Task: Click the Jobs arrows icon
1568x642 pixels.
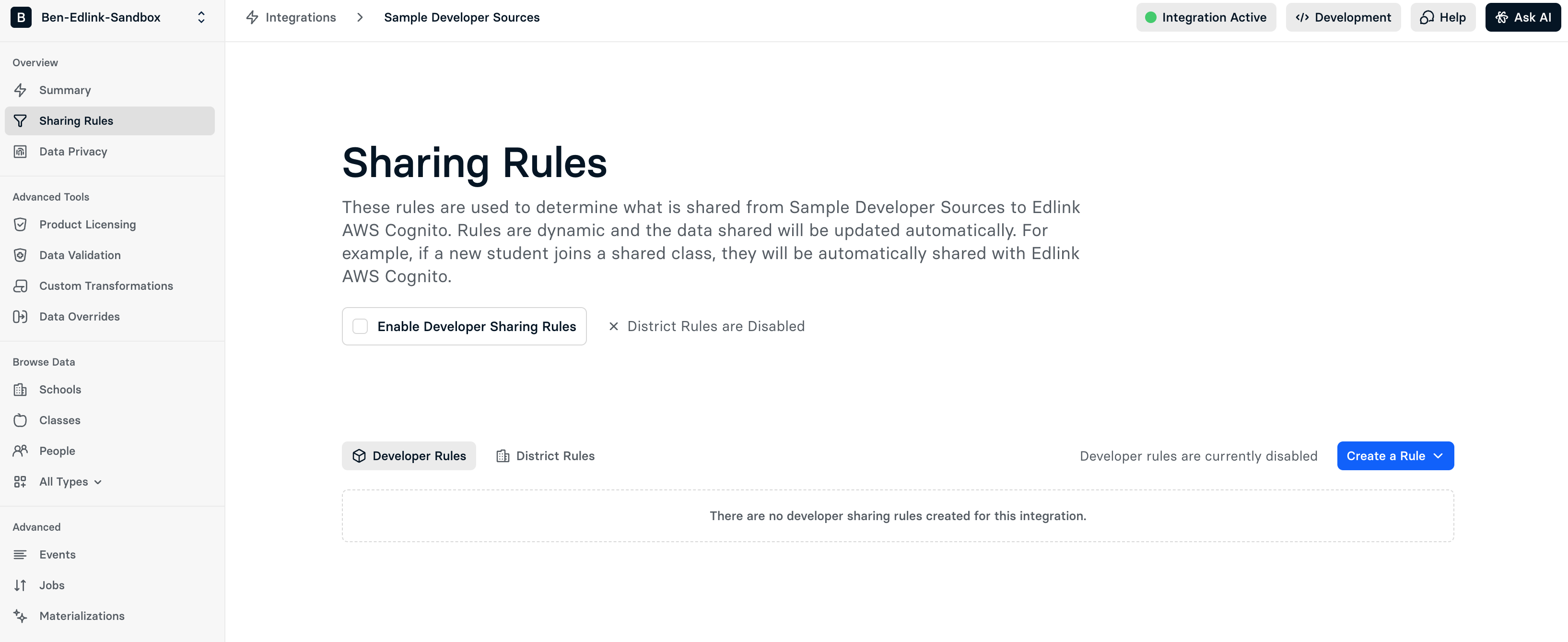Action: point(20,585)
